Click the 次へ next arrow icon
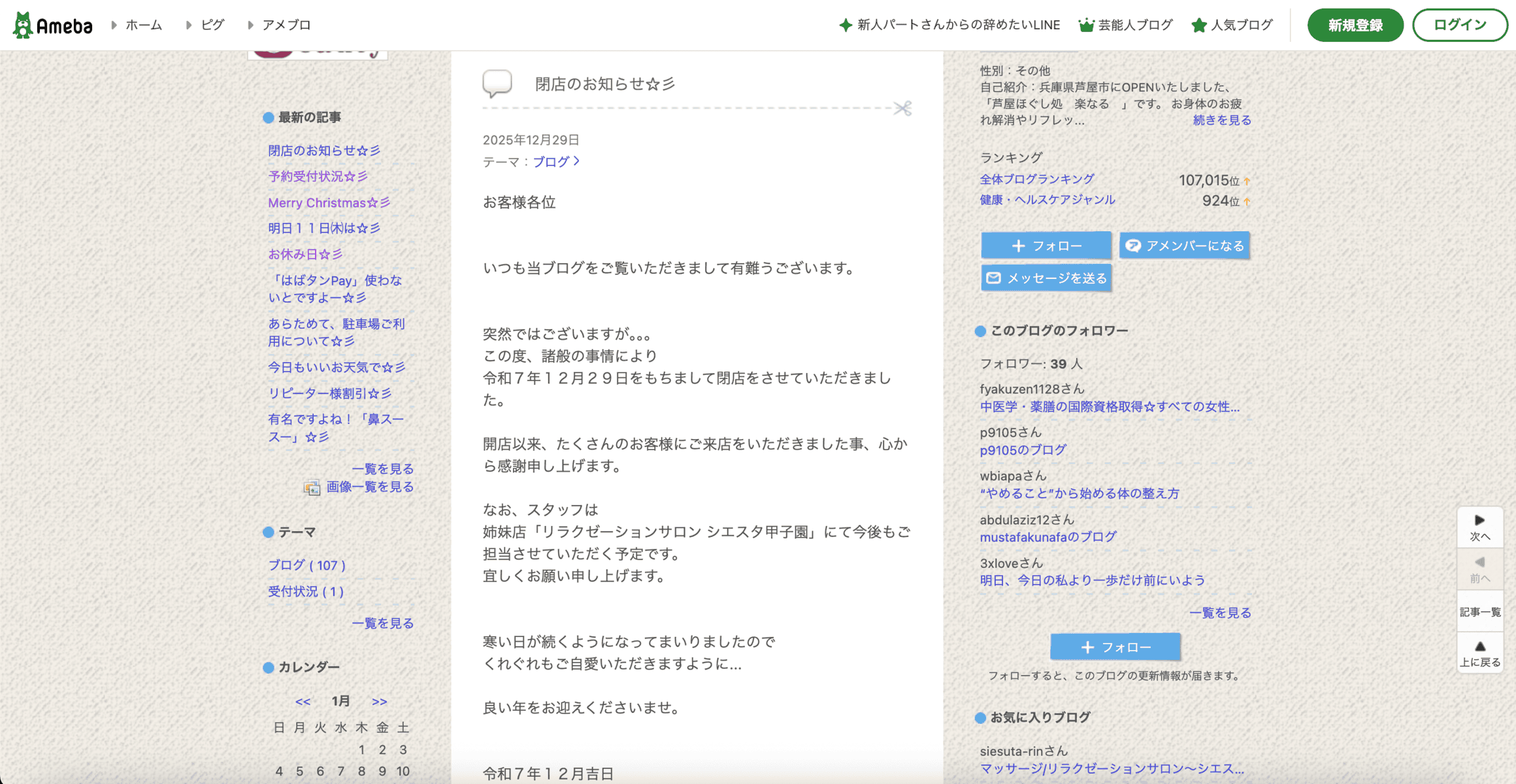The height and width of the screenshot is (784, 1516). coord(1479,521)
